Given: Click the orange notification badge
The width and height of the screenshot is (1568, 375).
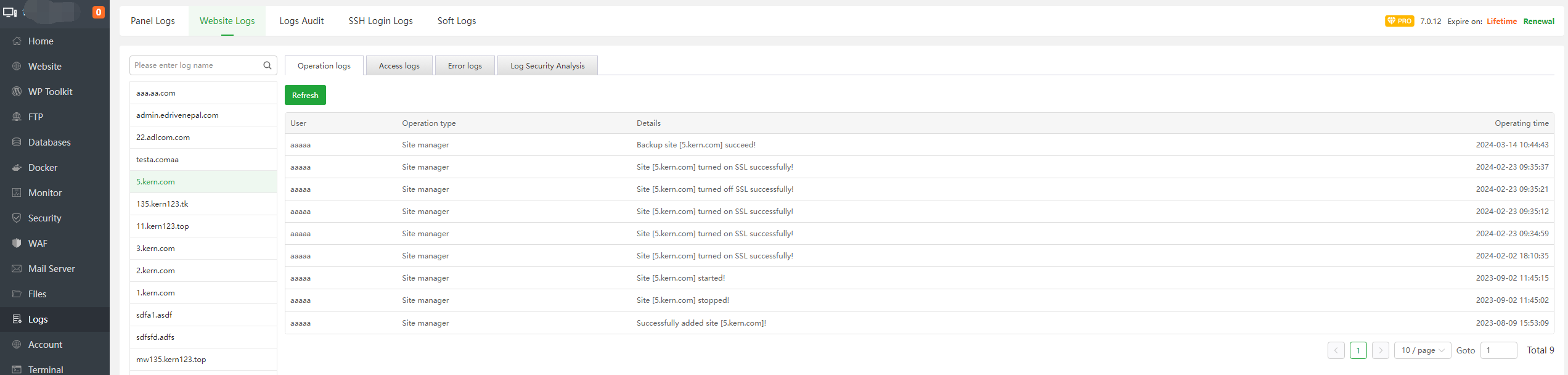Looking at the screenshot, I should pos(98,12).
